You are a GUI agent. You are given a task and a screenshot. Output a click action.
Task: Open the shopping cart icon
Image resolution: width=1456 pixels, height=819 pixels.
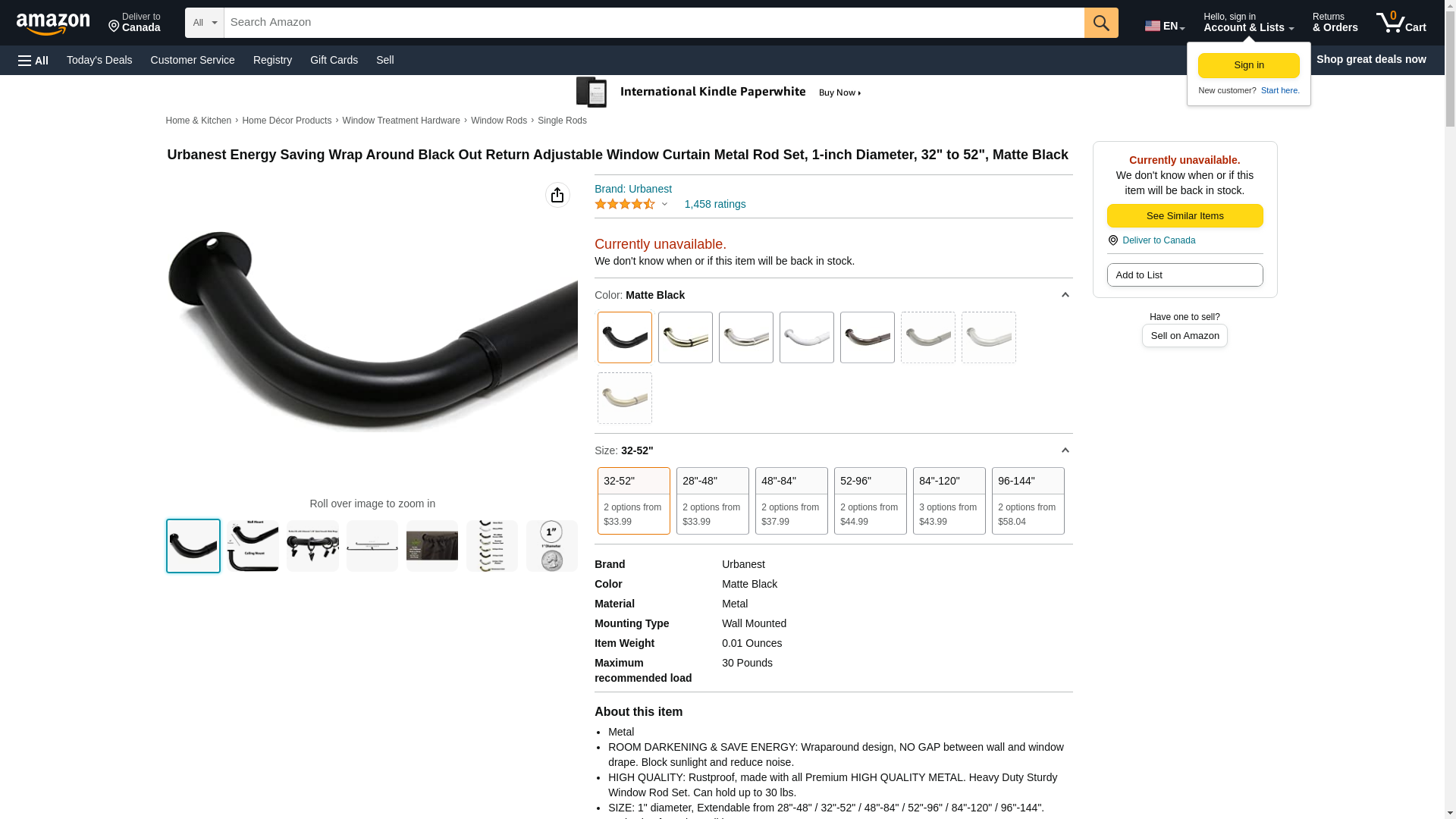tap(1401, 23)
